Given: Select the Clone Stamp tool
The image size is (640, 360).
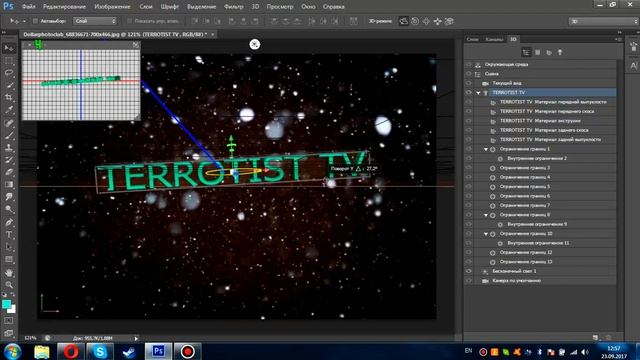Looking at the screenshot, I should coord(9,148).
